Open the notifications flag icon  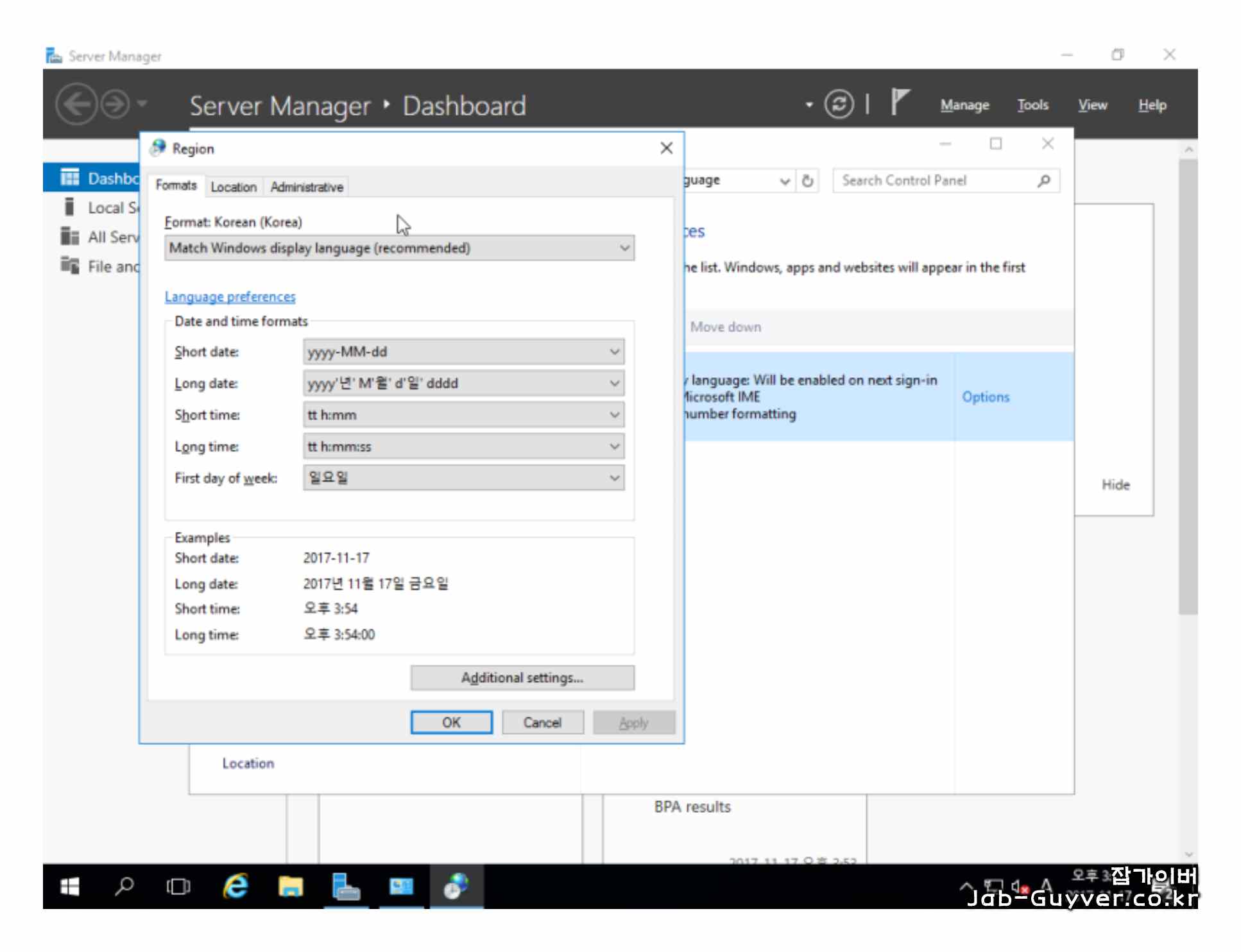pos(900,103)
